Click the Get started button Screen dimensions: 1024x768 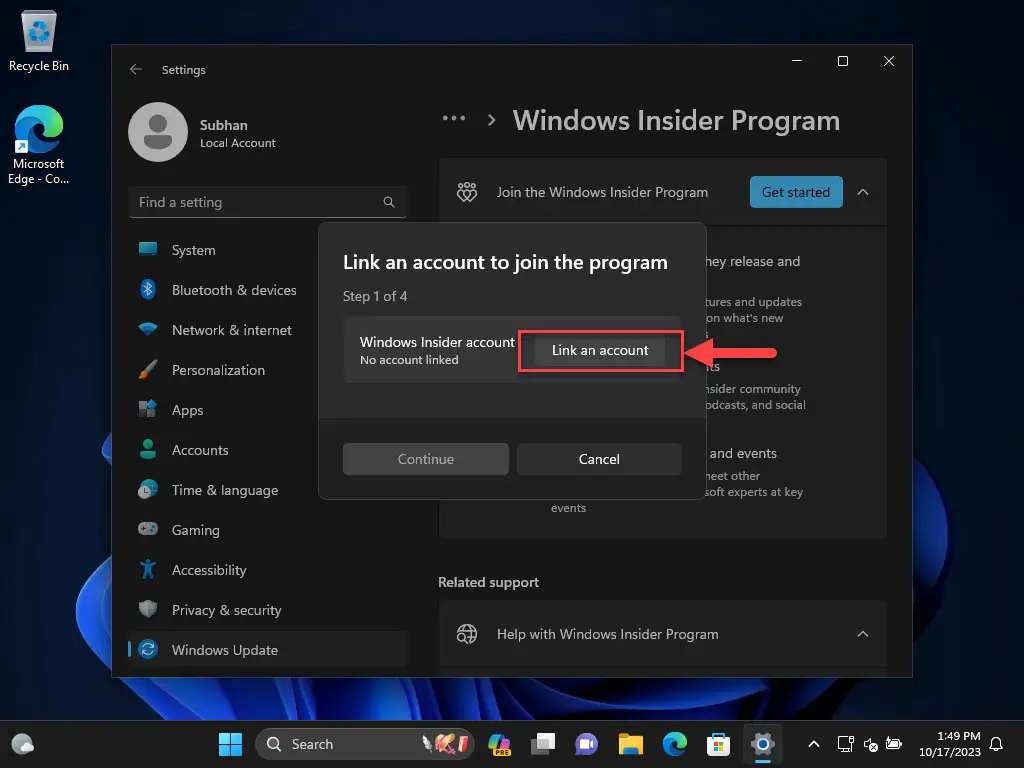coord(795,192)
